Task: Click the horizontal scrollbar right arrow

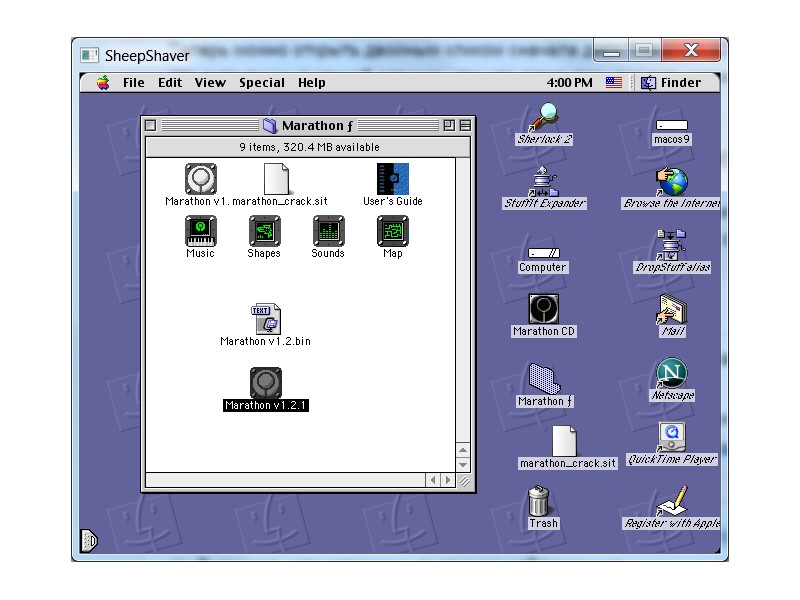Action: click(x=448, y=480)
